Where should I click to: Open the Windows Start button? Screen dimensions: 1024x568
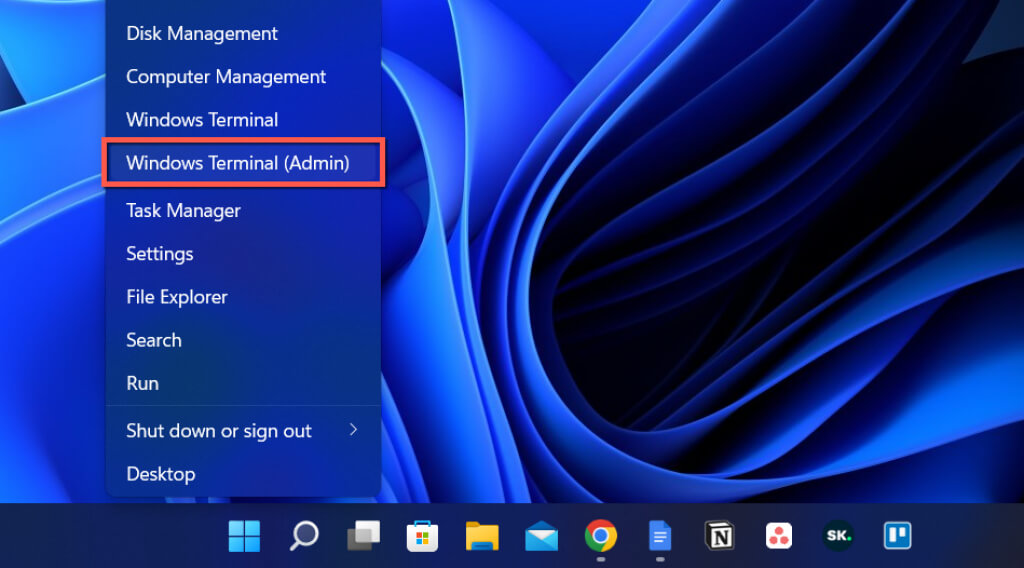(x=244, y=536)
